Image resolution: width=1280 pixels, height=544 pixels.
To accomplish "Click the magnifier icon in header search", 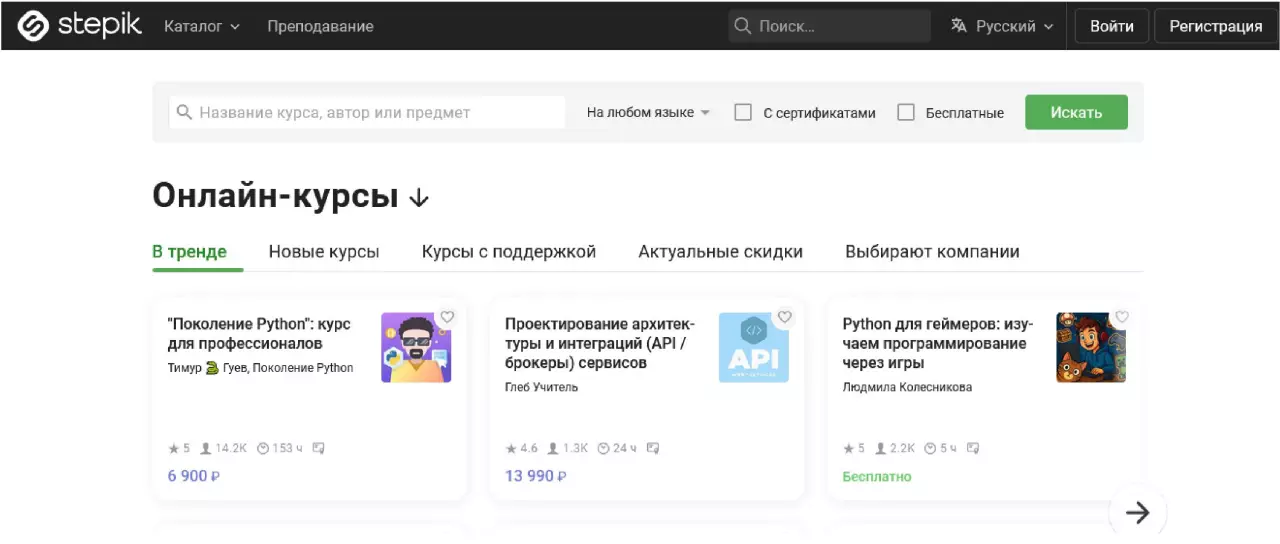I will (743, 26).
